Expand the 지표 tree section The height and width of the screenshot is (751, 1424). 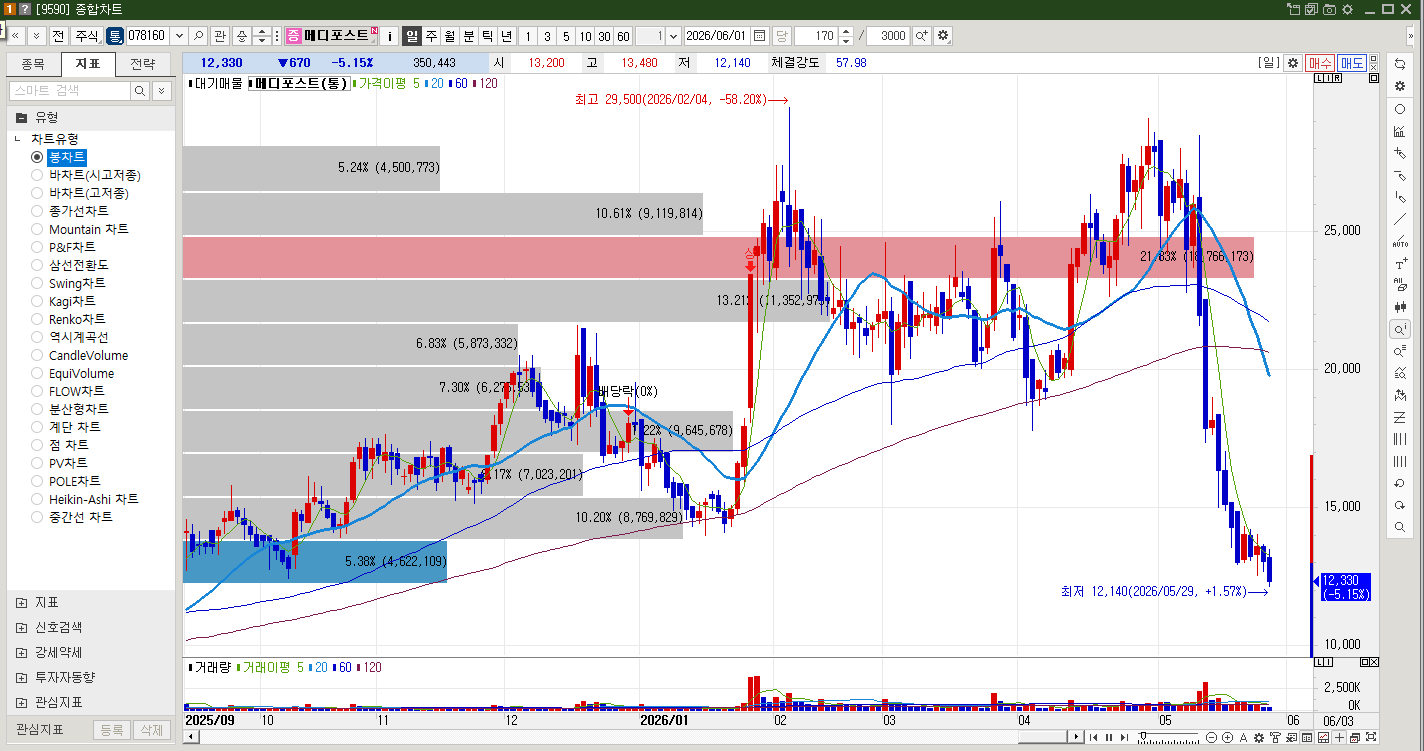coord(21,603)
